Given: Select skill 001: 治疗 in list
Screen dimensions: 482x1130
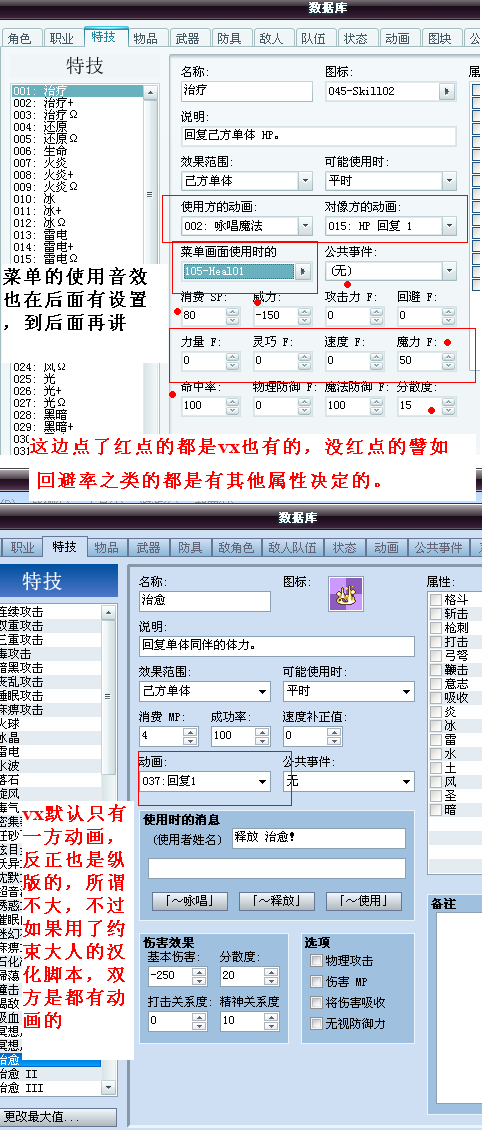Looking at the screenshot, I should (x=78, y=92).
